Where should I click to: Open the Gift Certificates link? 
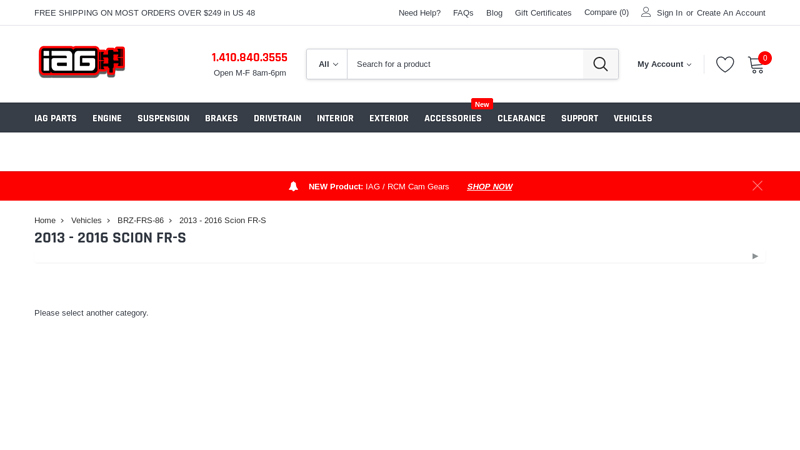click(x=543, y=13)
